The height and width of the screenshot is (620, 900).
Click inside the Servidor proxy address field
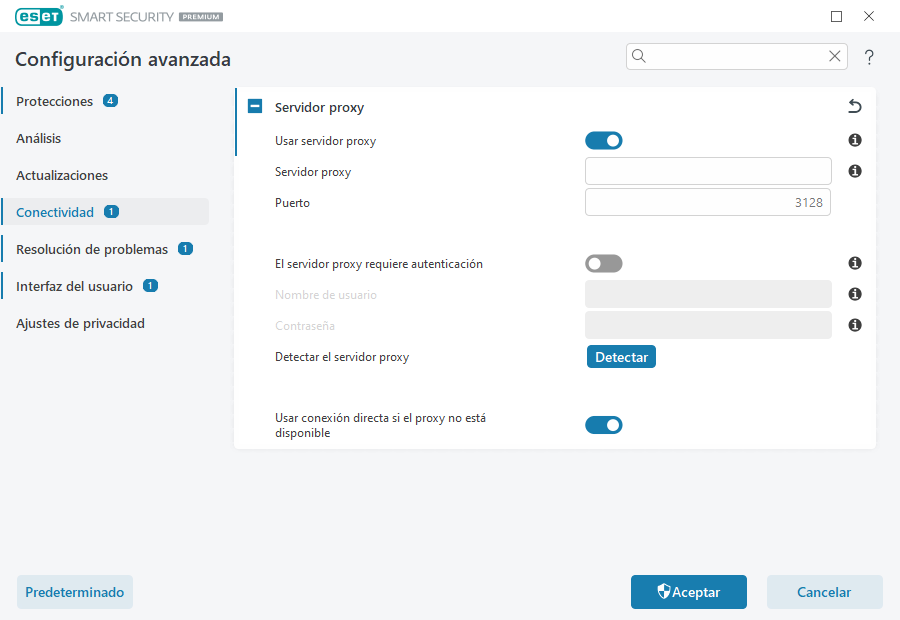[x=707, y=171]
